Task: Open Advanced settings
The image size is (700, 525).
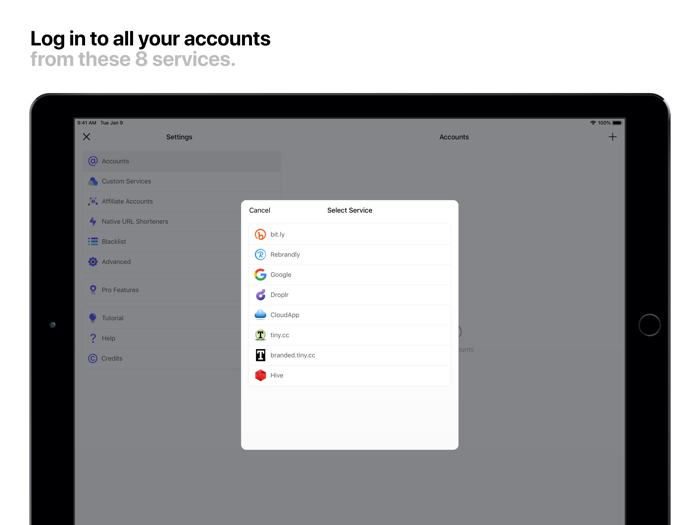Action: click(x=162, y=262)
